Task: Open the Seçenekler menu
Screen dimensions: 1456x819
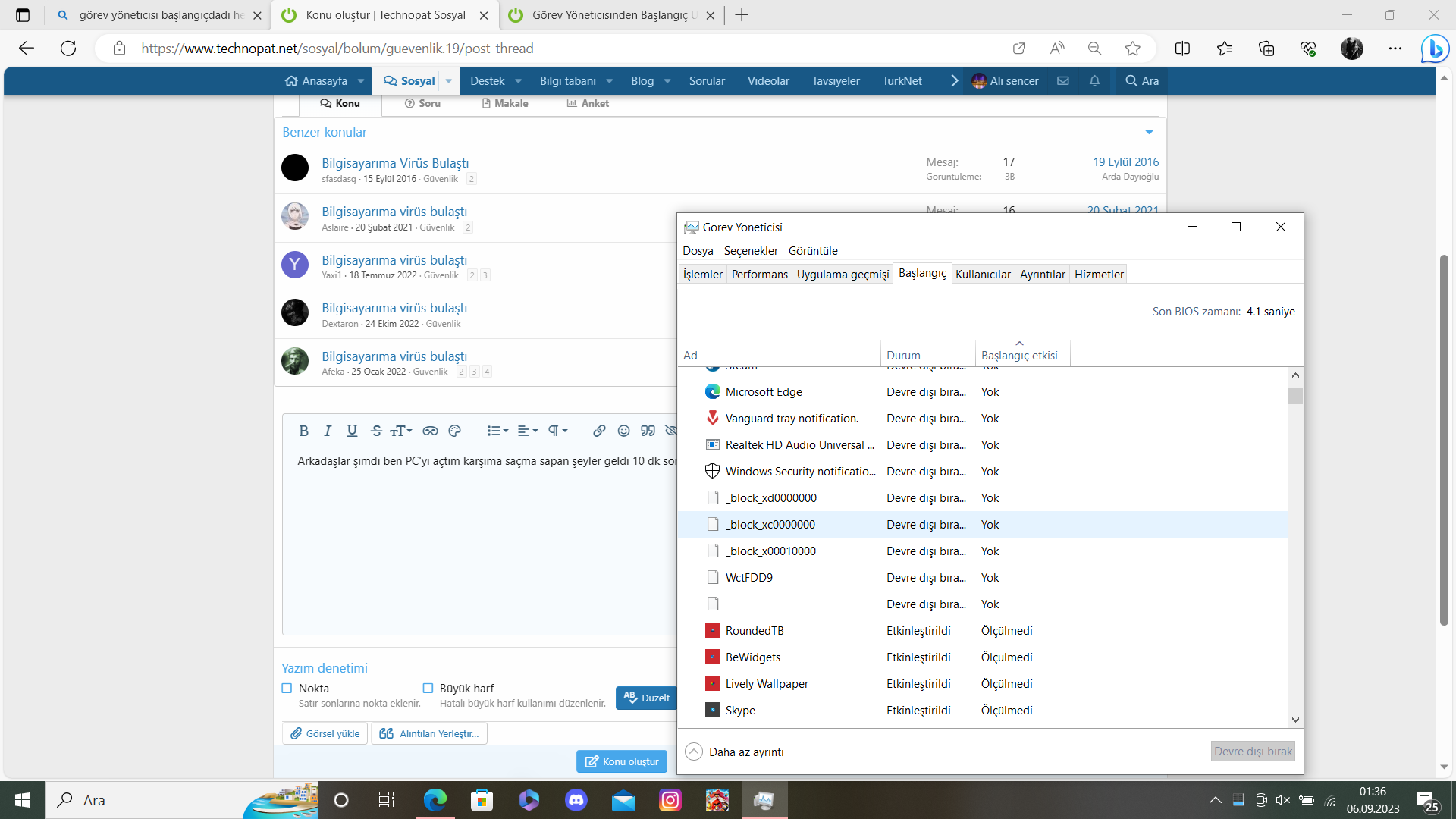Action: click(750, 251)
